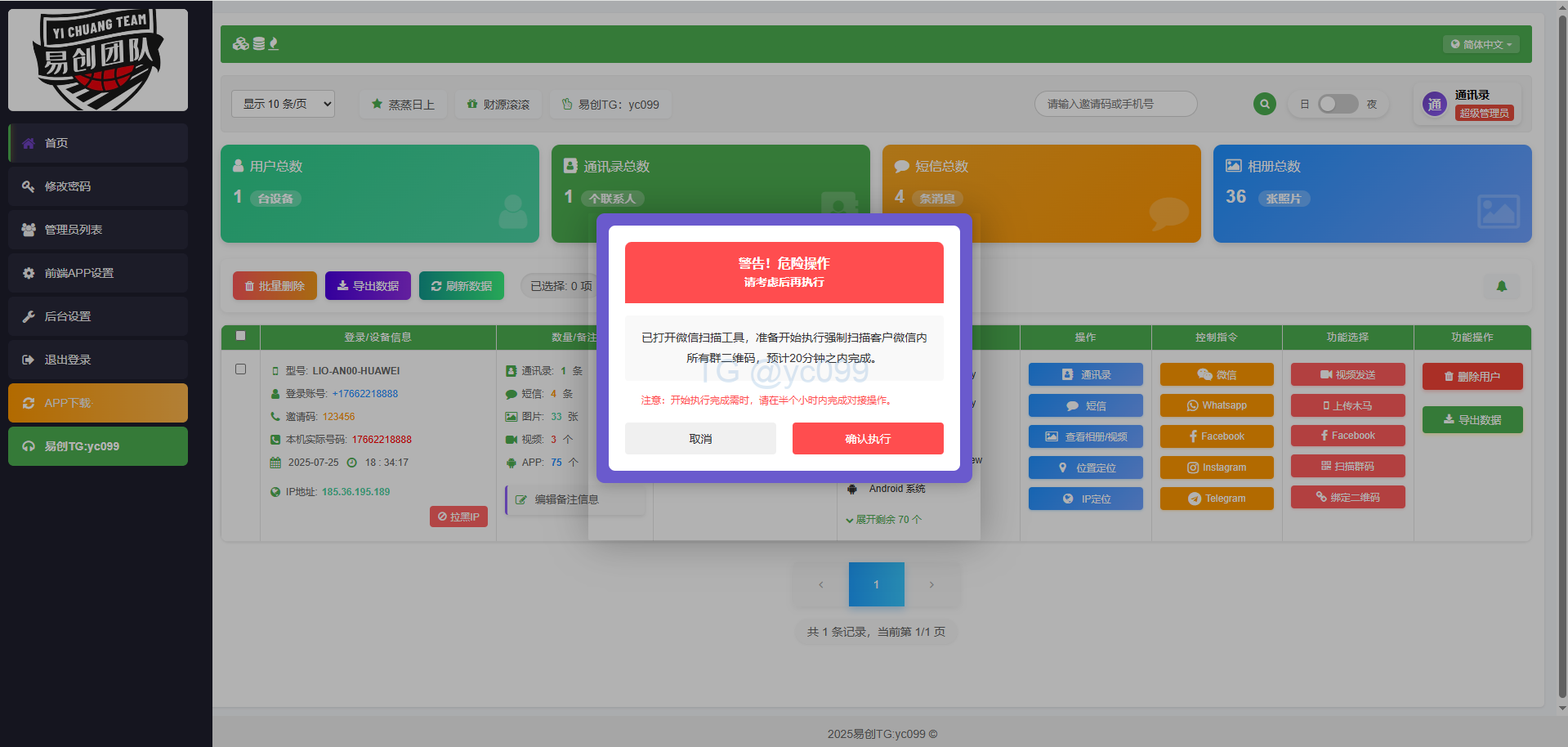Go to previous page using left arrow
1568x747 pixels.
click(x=821, y=584)
